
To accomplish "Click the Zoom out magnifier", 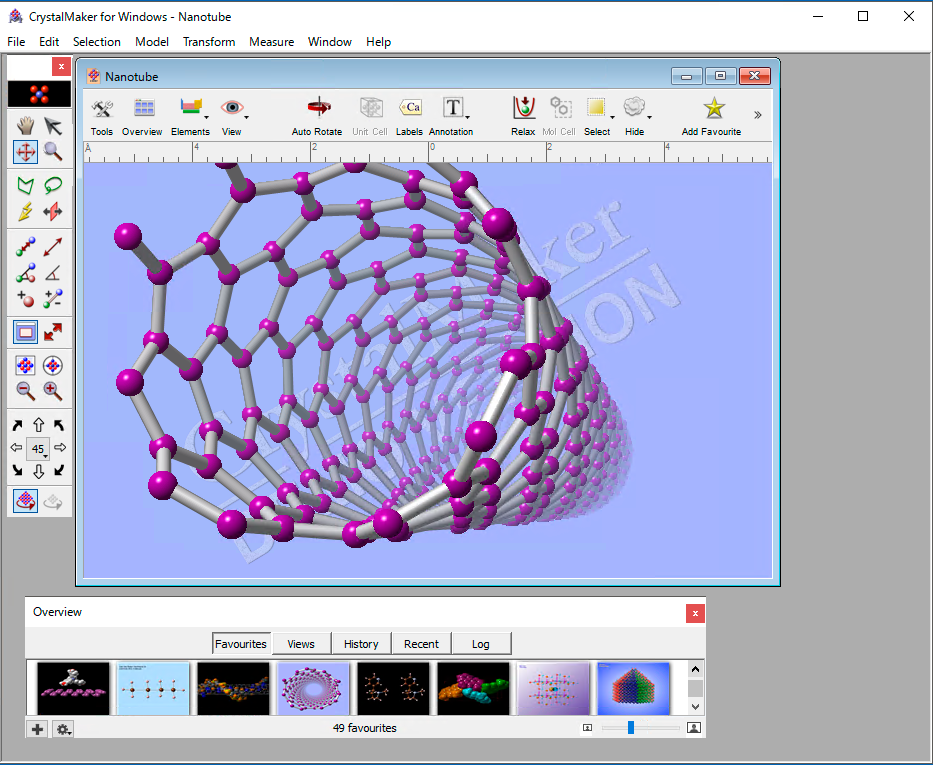I will (x=25, y=391).
